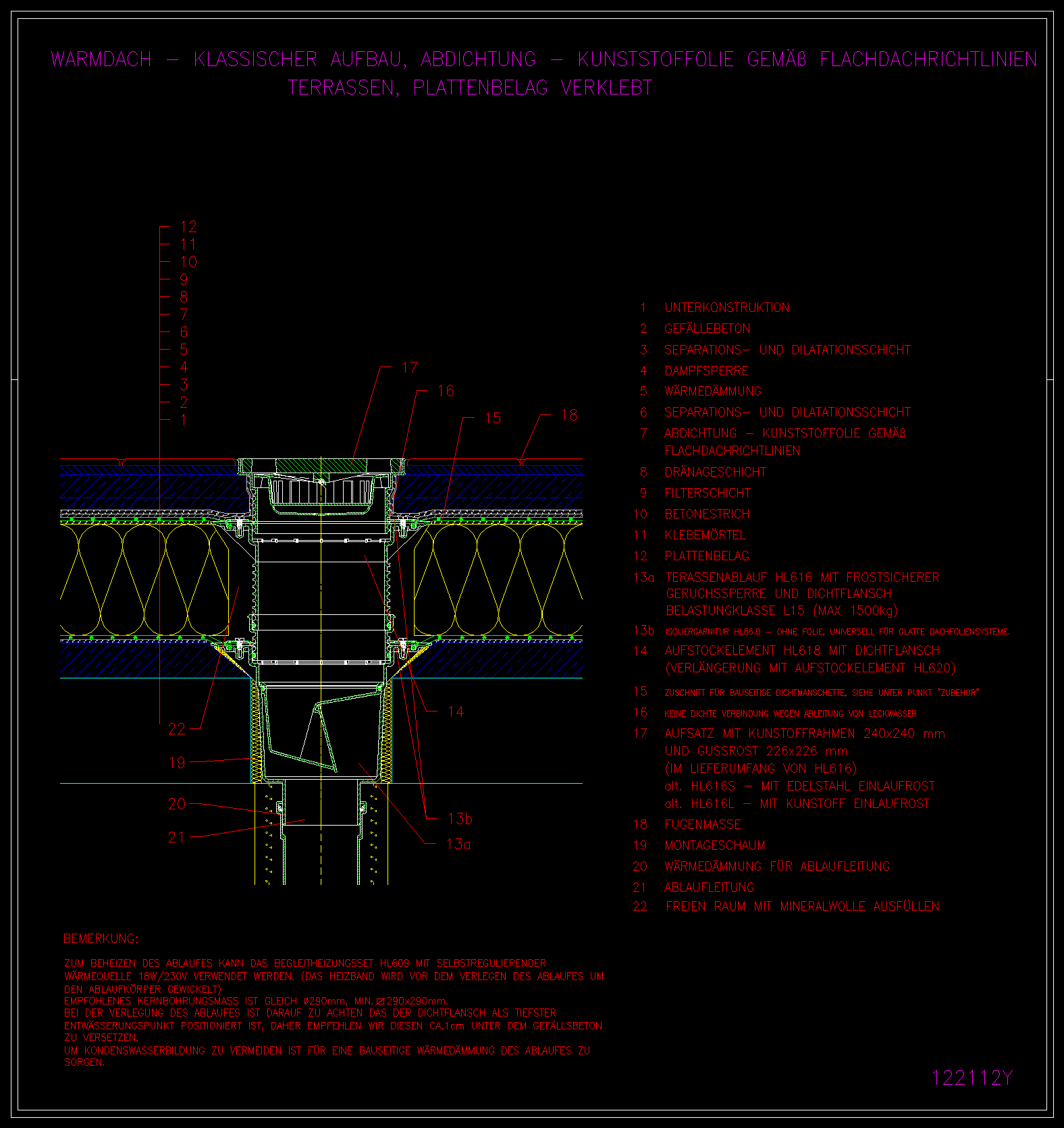
Task: Select legend entry FREIEN RAUM MIT MINERALWOLLE AUSFÜLLEN
Action: click(802, 906)
